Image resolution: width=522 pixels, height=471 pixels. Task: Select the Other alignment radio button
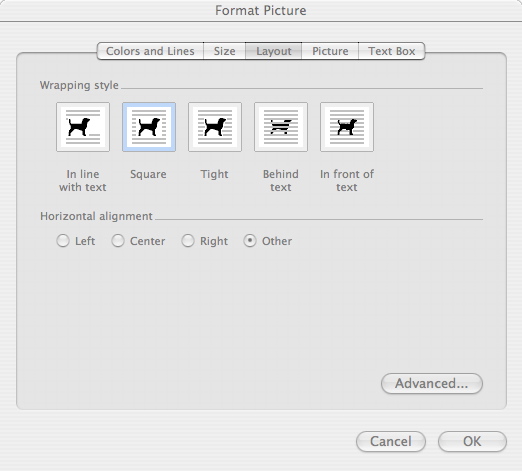(250, 241)
